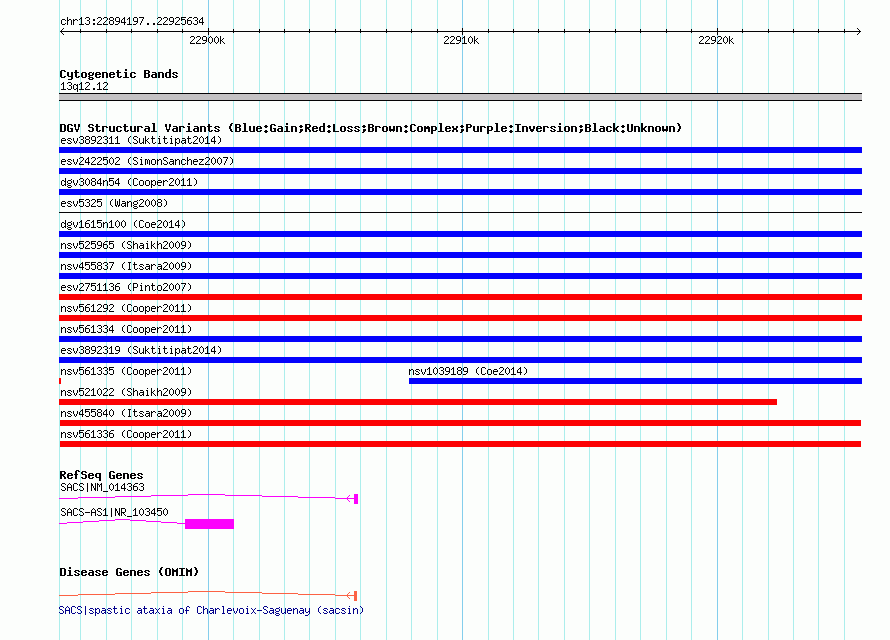Select the SACS-AS1 magenta exon block
The width and height of the screenshot is (890, 640).
(209, 524)
